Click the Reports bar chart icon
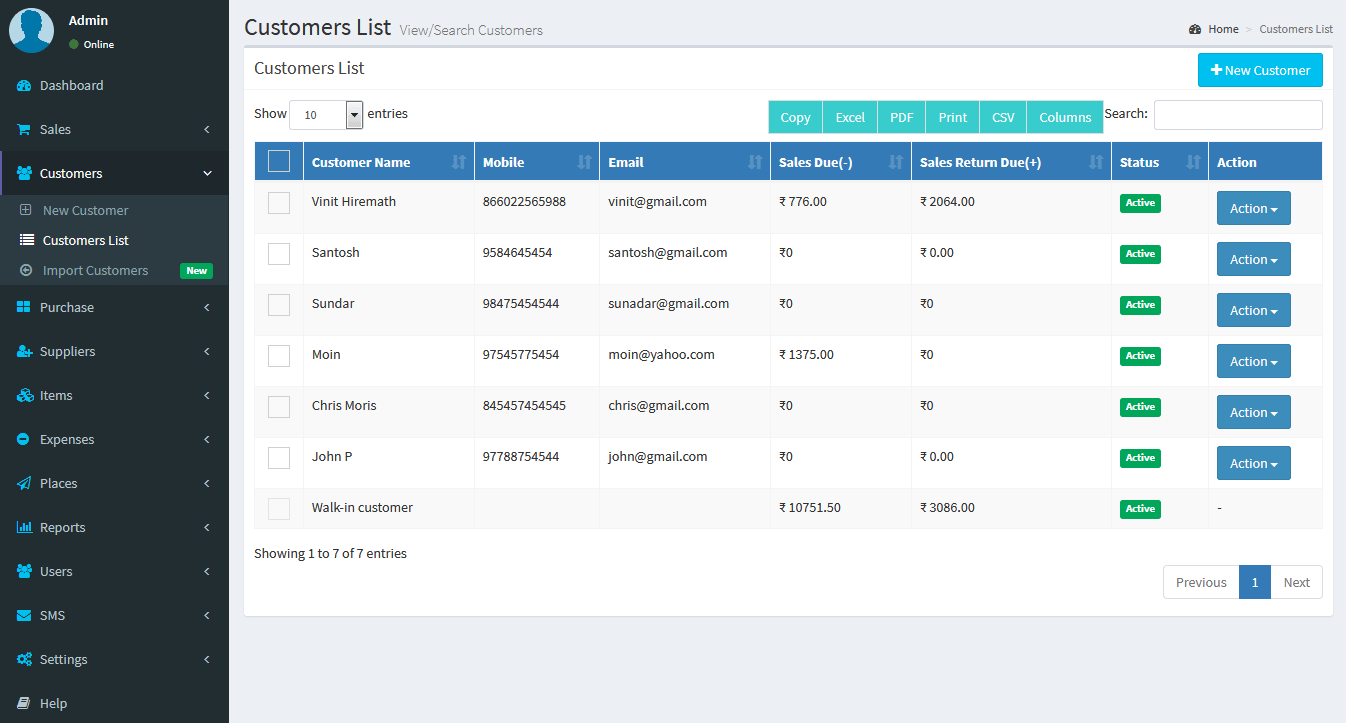 click(x=25, y=527)
